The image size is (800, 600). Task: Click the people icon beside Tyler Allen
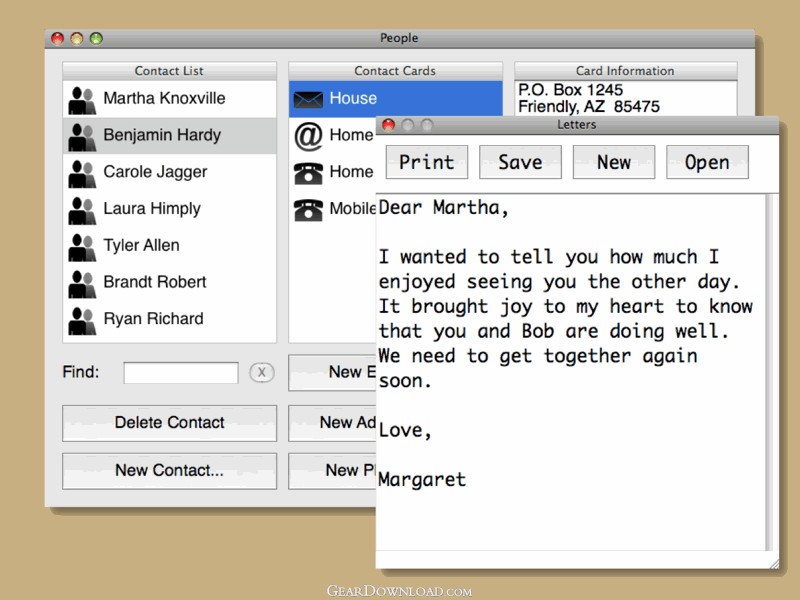click(x=82, y=246)
